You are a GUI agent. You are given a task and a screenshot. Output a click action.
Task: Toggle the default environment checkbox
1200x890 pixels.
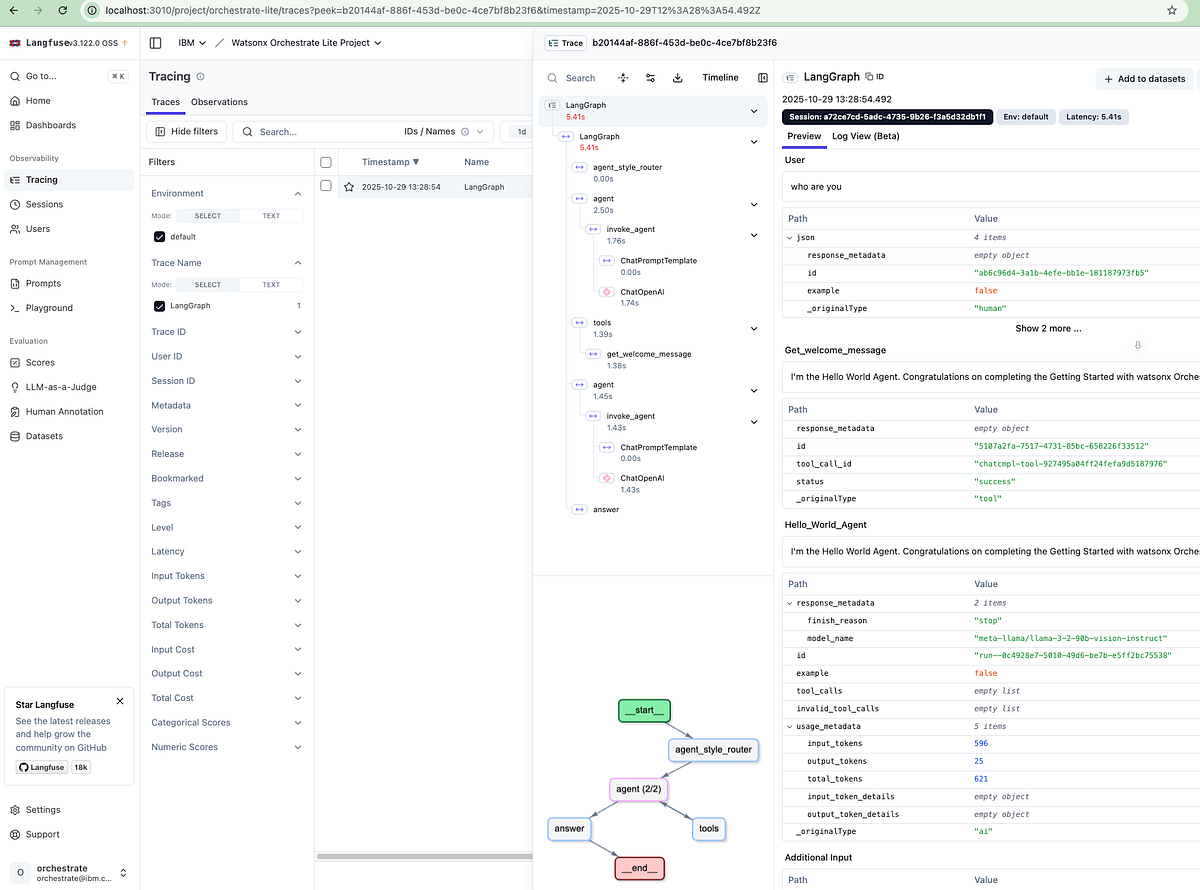[159, 237]
